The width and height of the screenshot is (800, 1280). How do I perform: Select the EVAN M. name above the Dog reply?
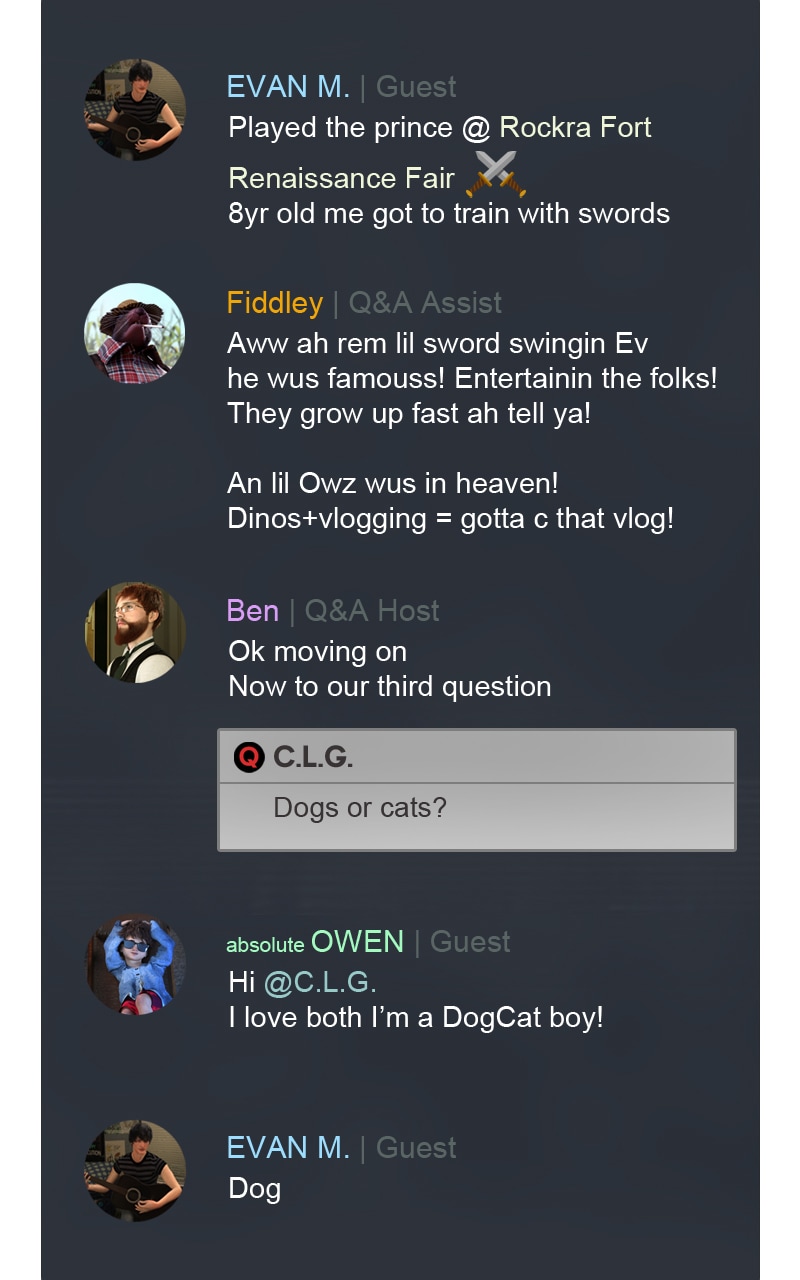[289, 1148]
